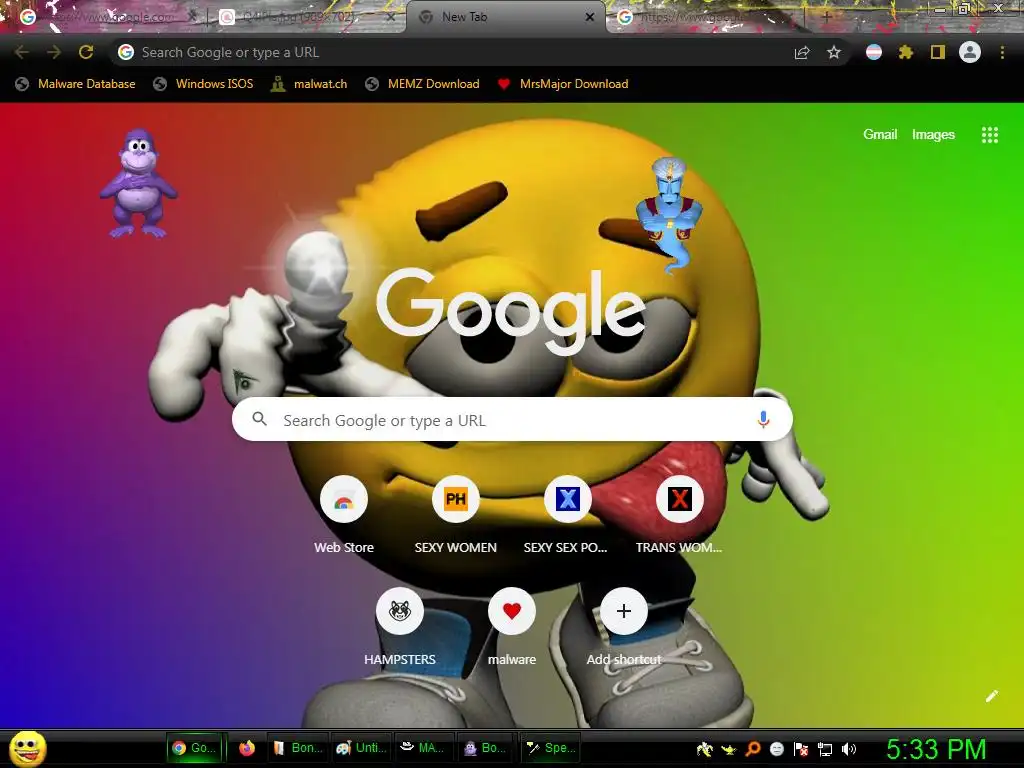Open the Extensions puzzle piece menu
Screen dimensions: 1024x768
(906, 52)
